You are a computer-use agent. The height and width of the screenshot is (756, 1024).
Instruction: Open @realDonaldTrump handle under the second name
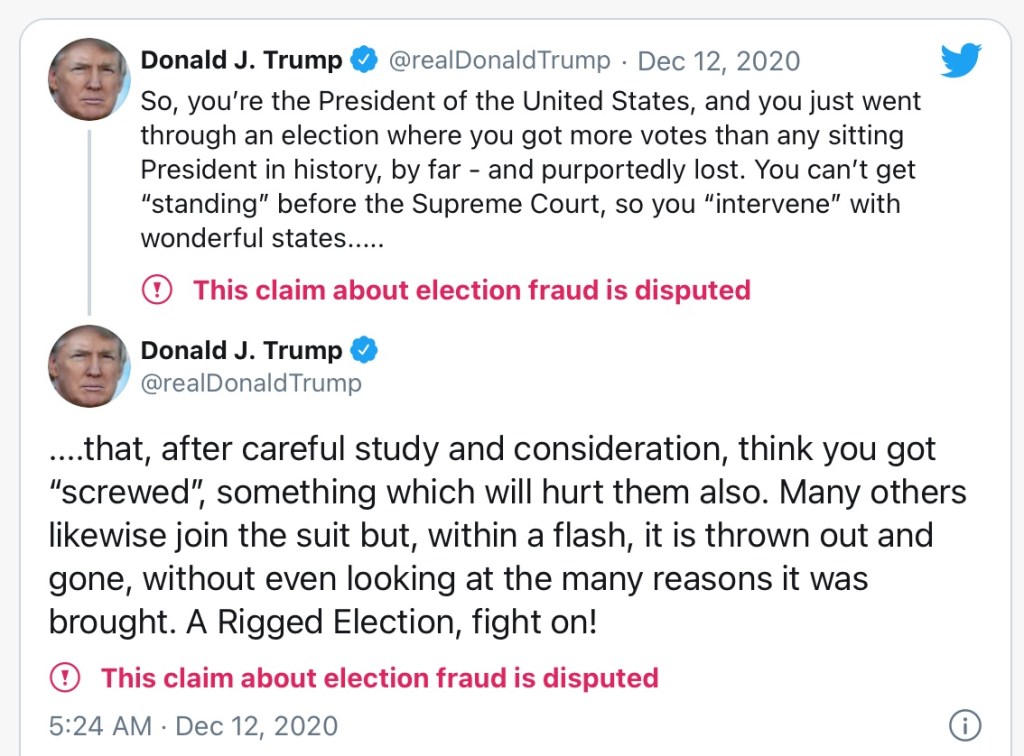coord(251,382)
